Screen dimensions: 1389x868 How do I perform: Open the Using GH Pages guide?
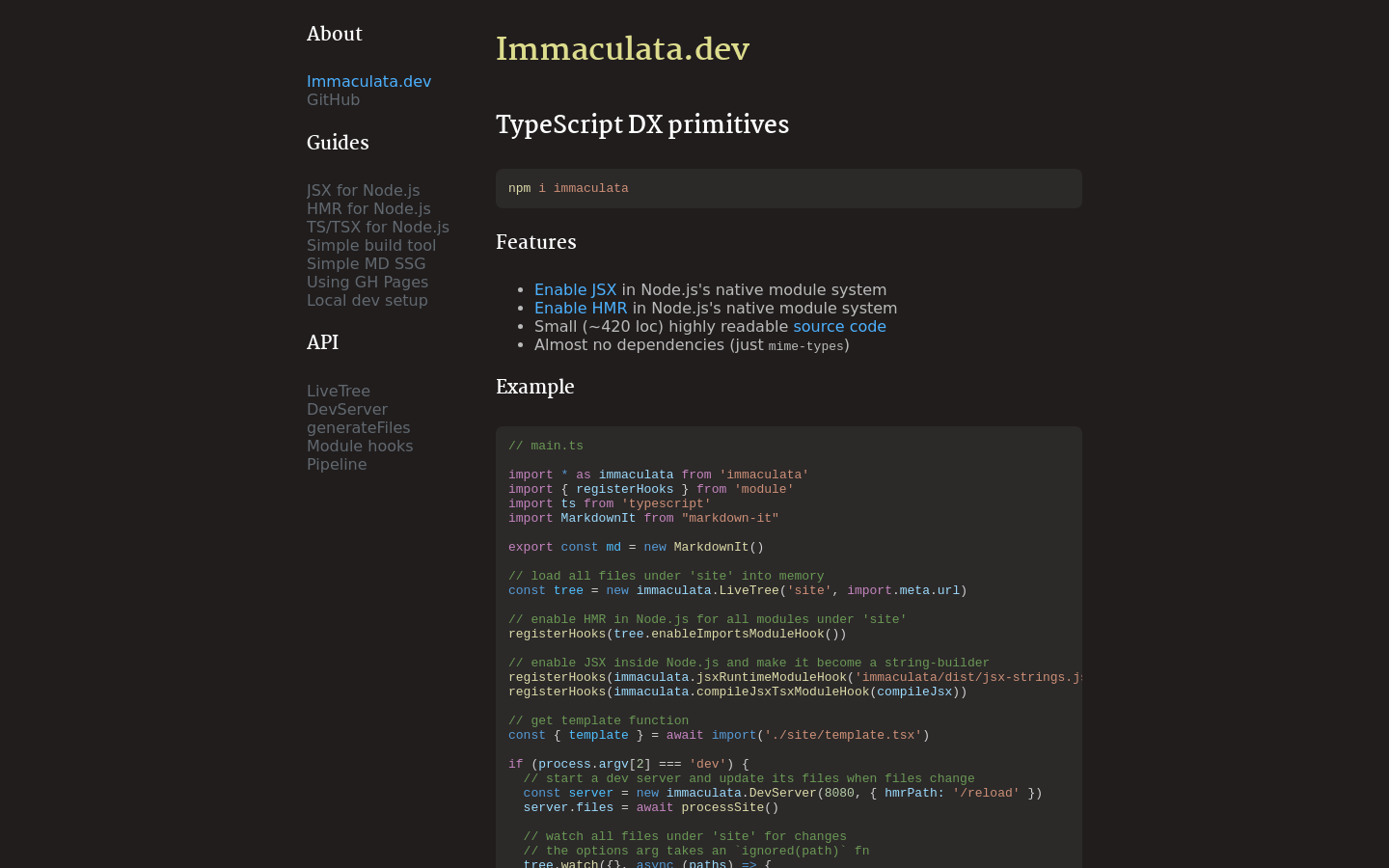tap(368, 283)
